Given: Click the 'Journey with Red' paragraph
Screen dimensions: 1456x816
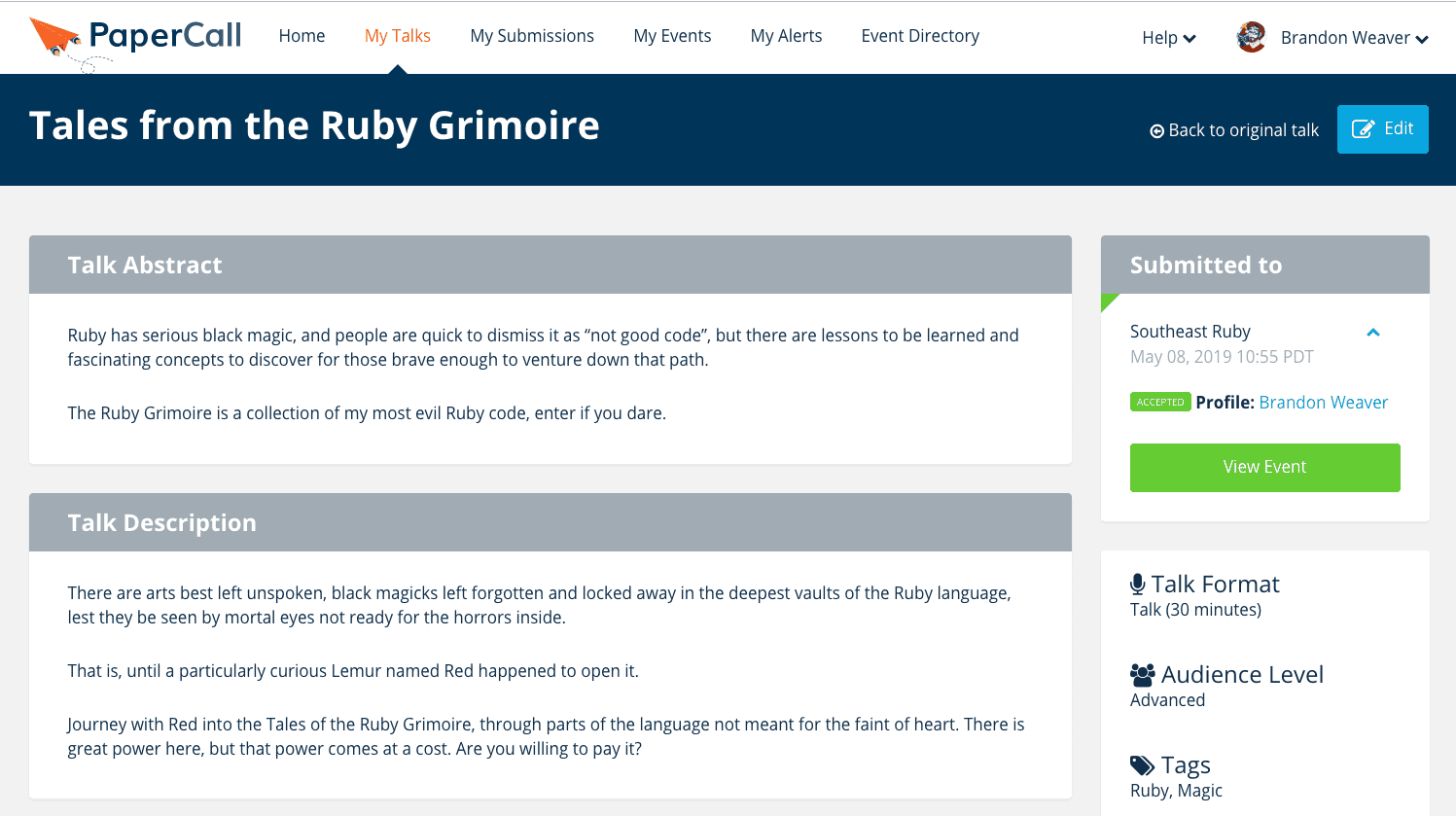Looking at the screenshot, I should click(546, 736).
